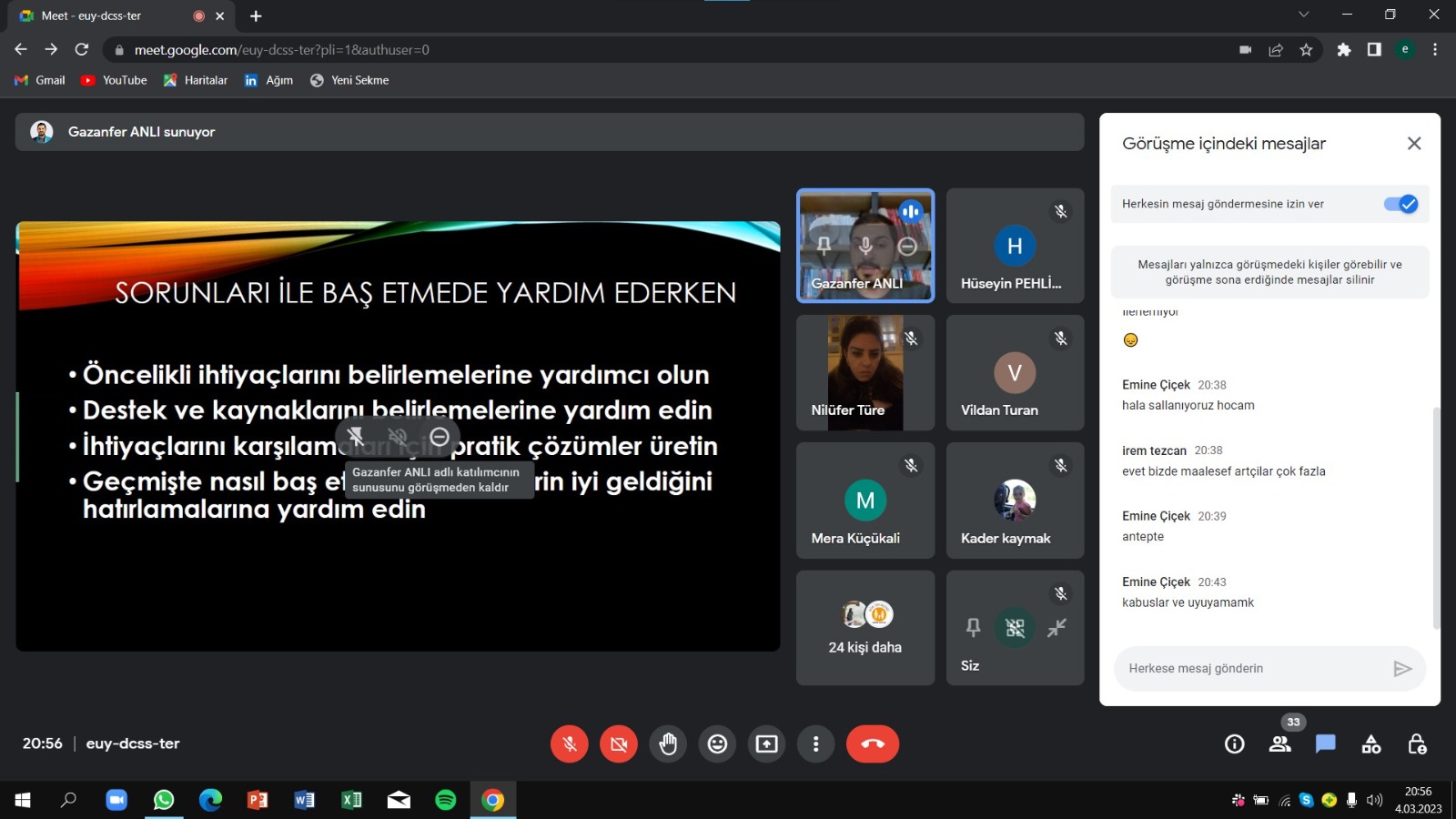This screenshot has width=1456, height=819.
Task: Leave the call with red hangup button
Action: 872,744
